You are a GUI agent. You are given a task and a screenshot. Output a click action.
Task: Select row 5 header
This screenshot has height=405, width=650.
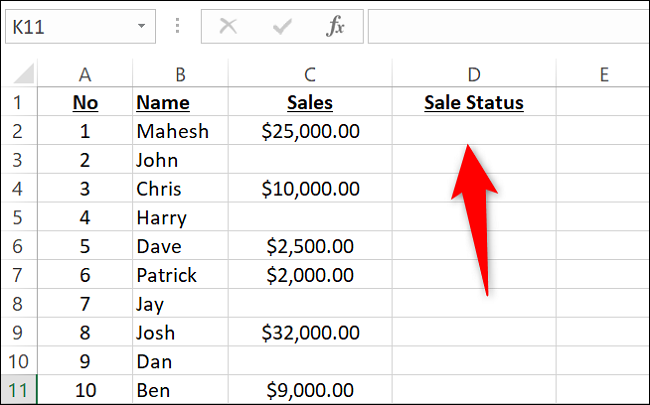(19, 217)
